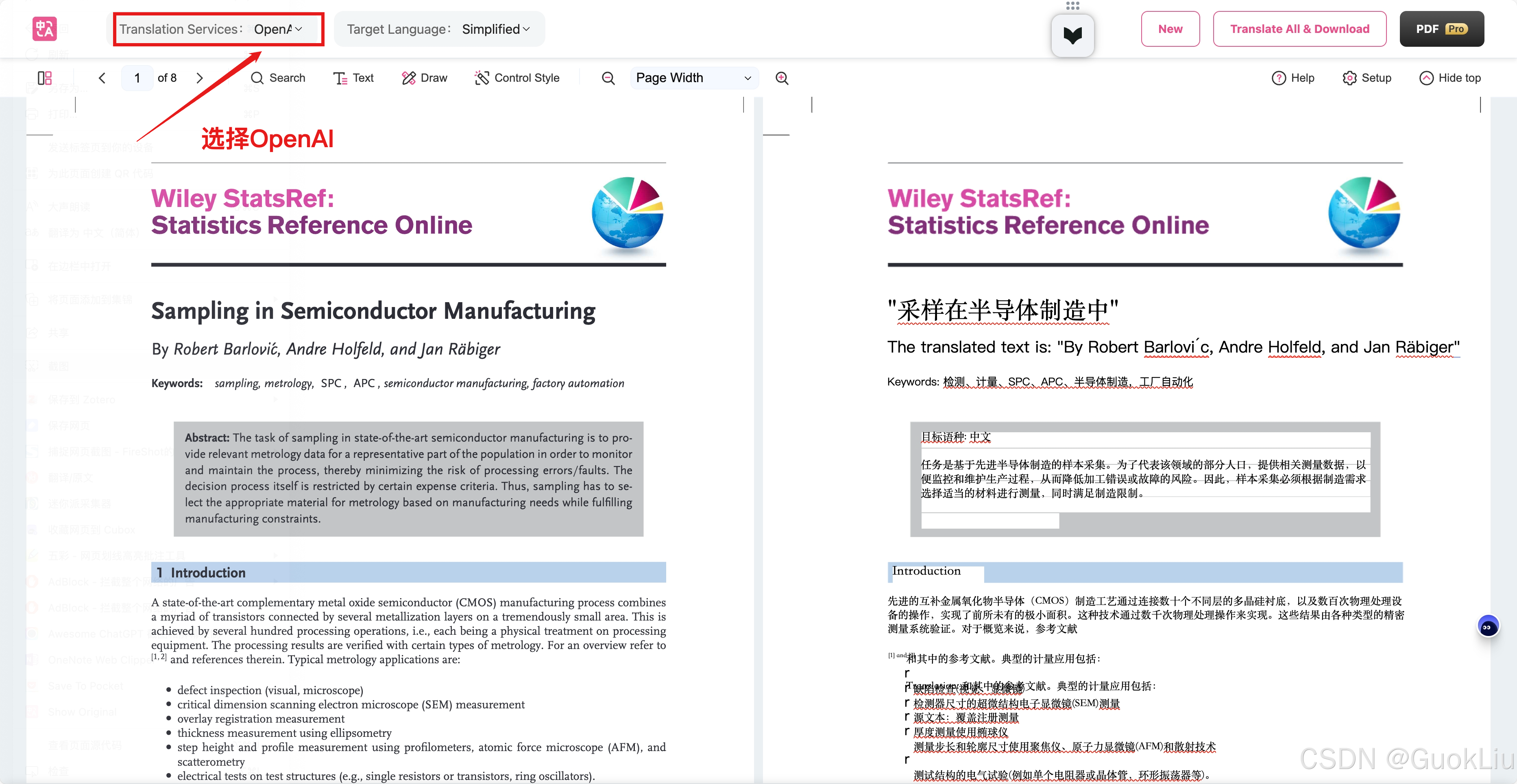This screenshot has width=1517, height=784.
Task: Open Control Style option
Action: [517, 78]
